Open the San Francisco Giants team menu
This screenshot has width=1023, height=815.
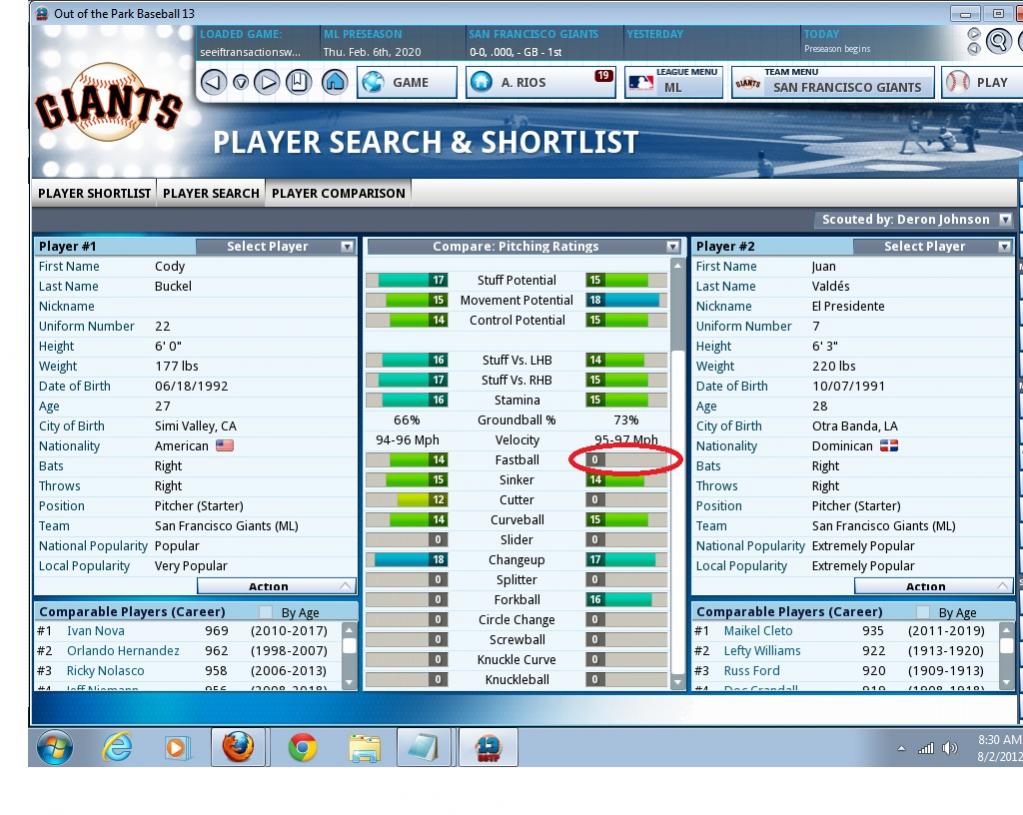click(x=833, y=83)
